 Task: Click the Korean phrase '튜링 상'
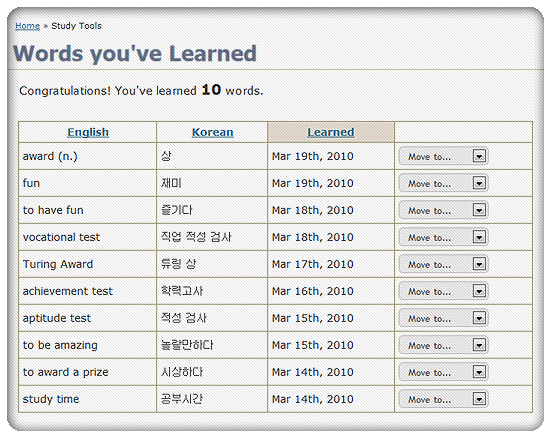[179, 264]
